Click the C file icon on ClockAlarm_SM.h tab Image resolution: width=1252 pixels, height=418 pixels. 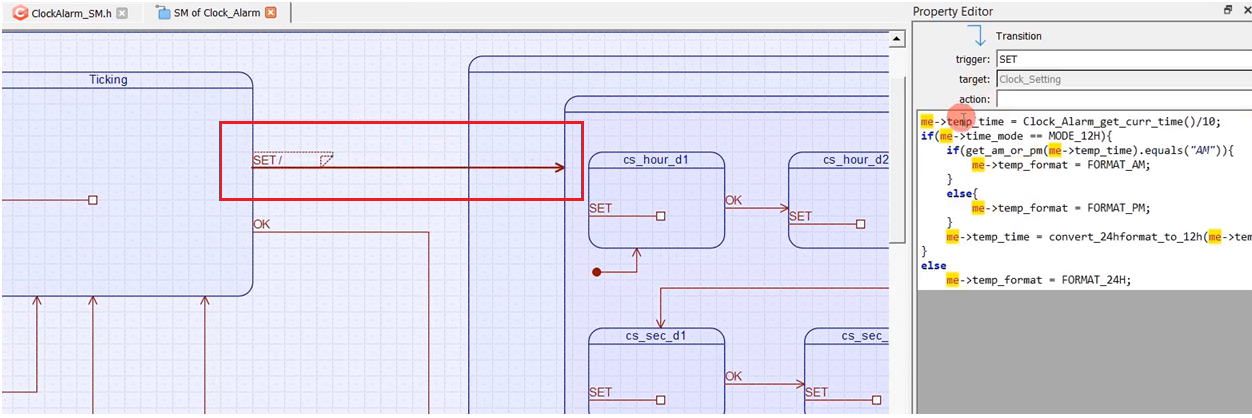click(19, 13)
